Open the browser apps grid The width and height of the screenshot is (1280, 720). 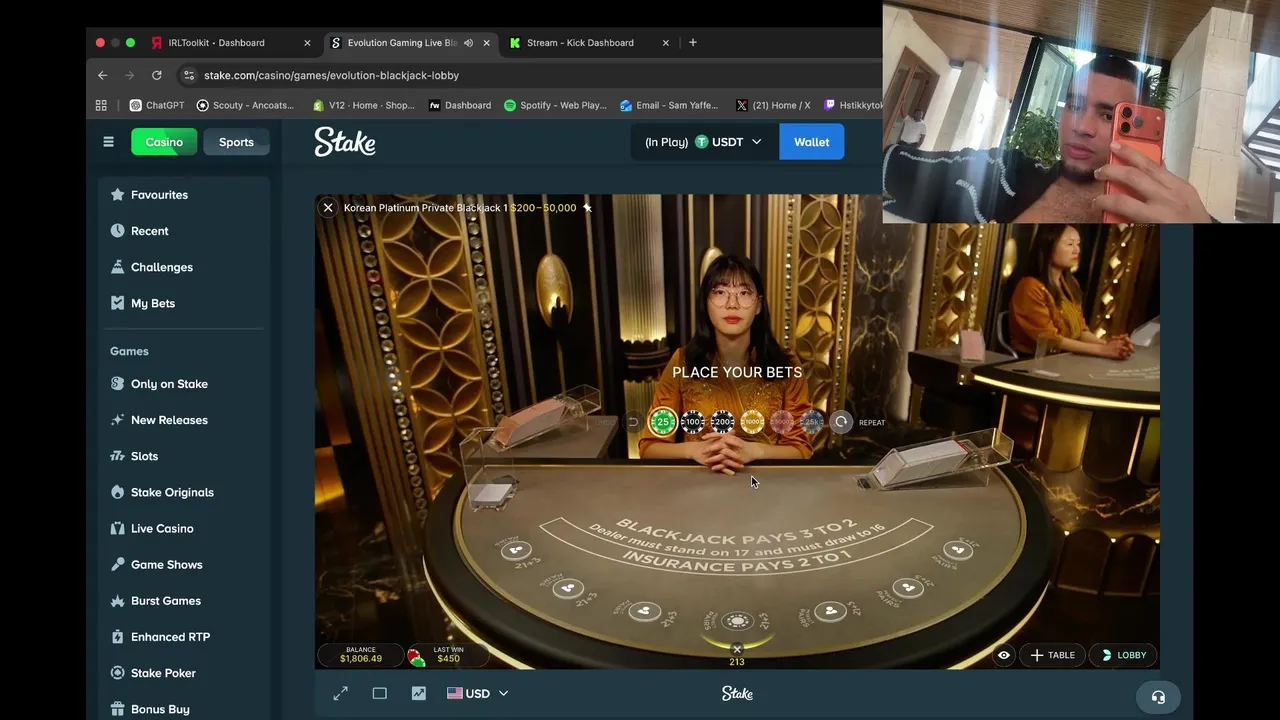tap(101, 105)
